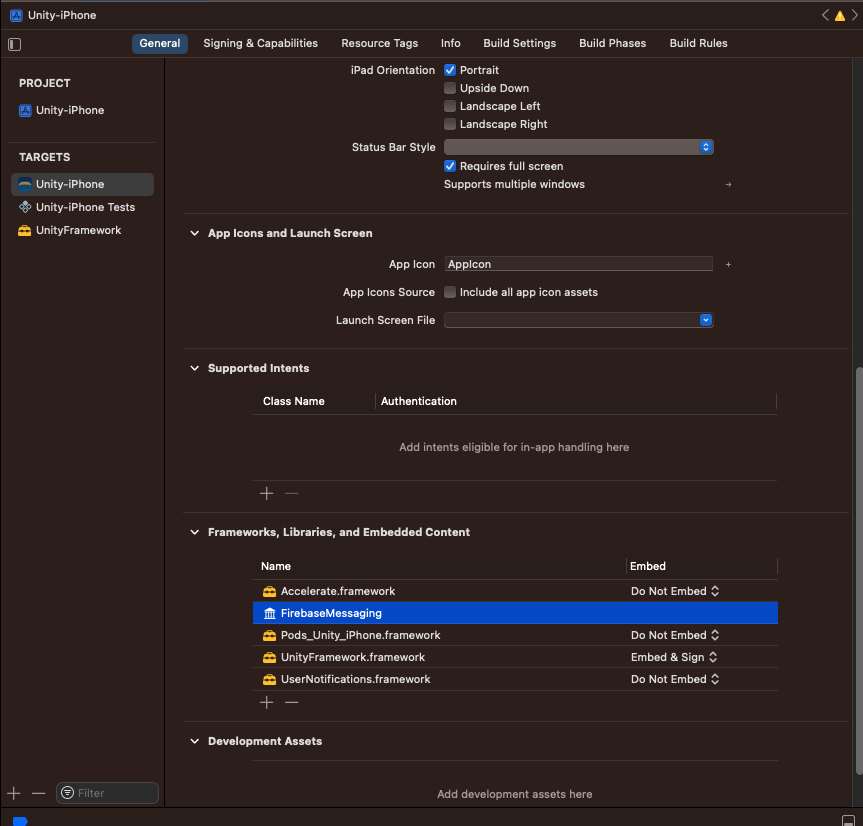Click minus icon under Frameworks list
The width and height of the screenshot is (863, 826).
(291, 703)
